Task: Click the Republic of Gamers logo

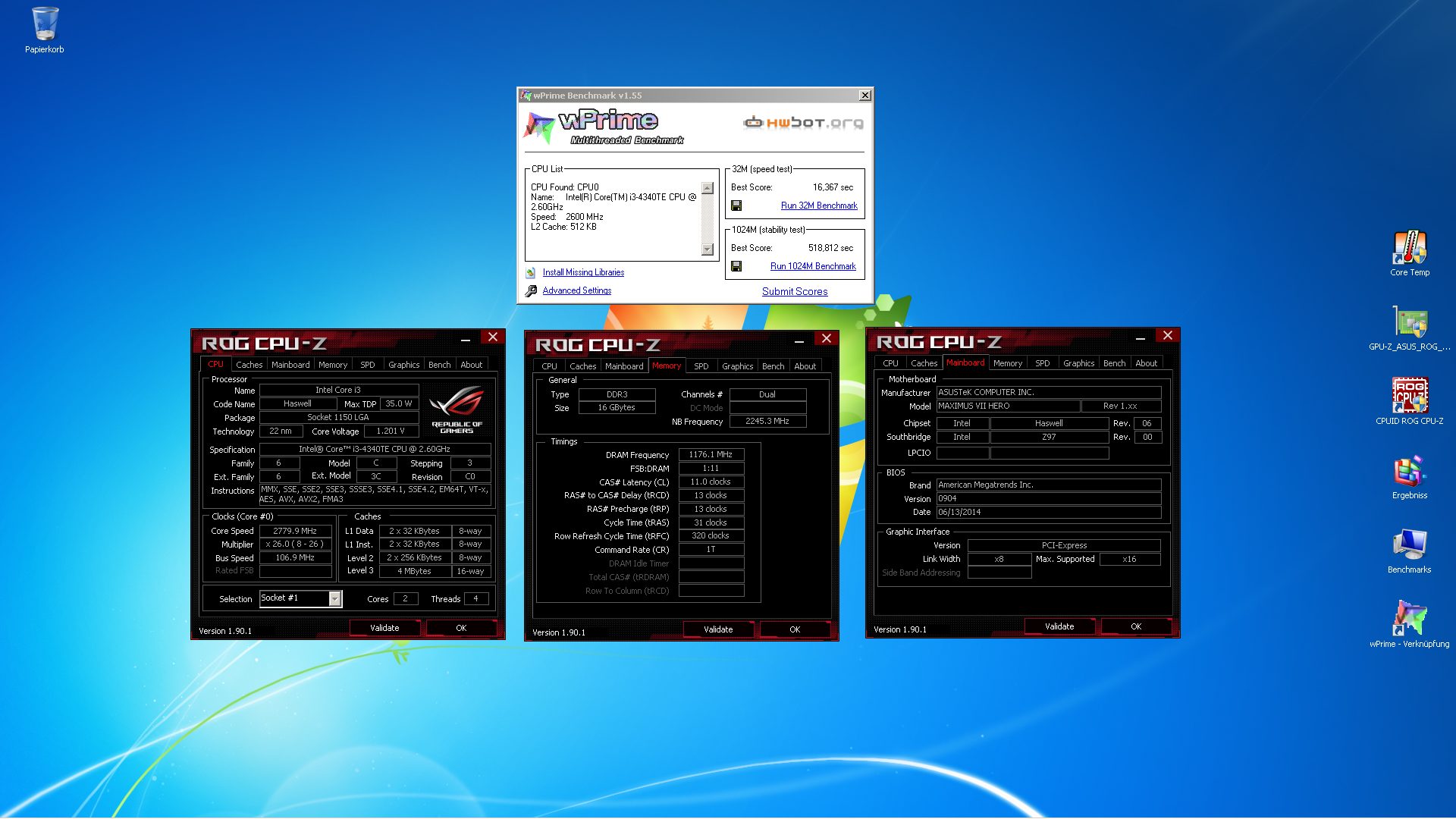Action: (x=457, y=409)
